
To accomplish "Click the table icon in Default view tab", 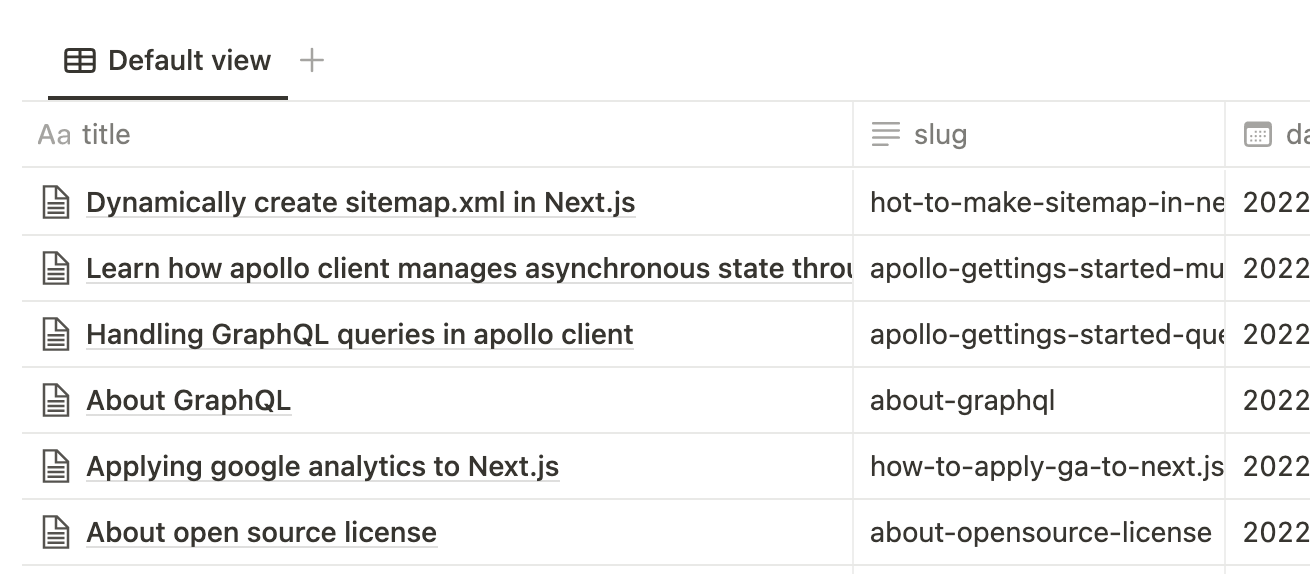I will (x=80, y=61).
